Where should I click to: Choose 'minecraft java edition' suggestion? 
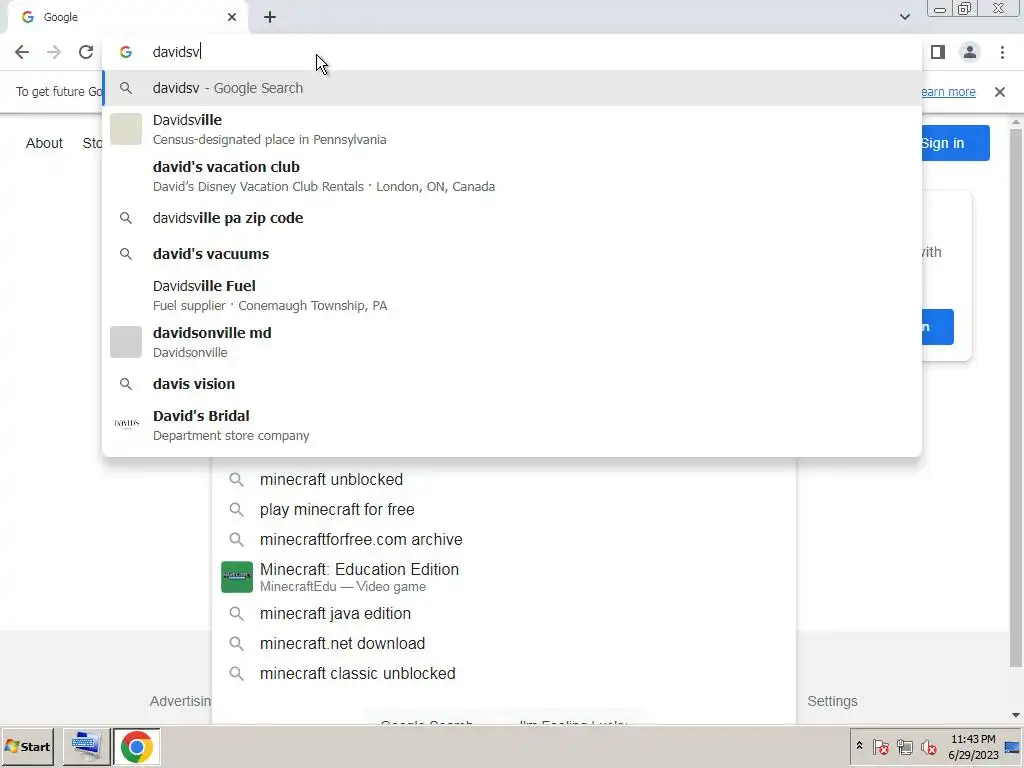[x=504, y=614]
